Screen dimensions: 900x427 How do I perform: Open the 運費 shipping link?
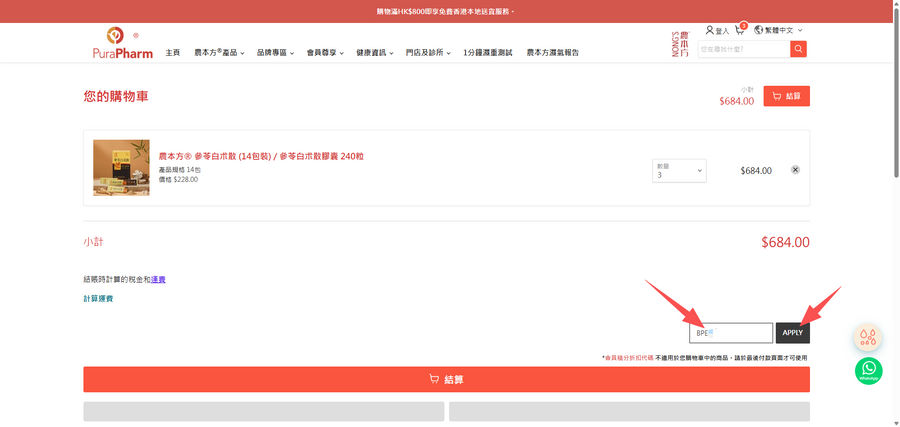point(158,280)
